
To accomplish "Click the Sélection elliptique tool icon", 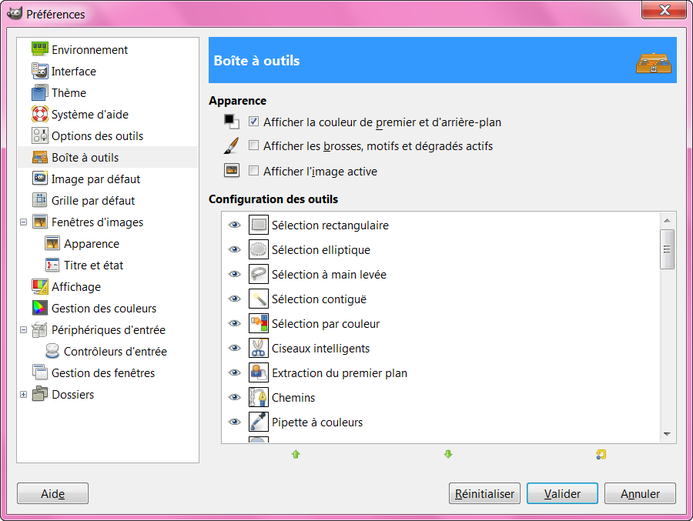I will pos(259,250).
